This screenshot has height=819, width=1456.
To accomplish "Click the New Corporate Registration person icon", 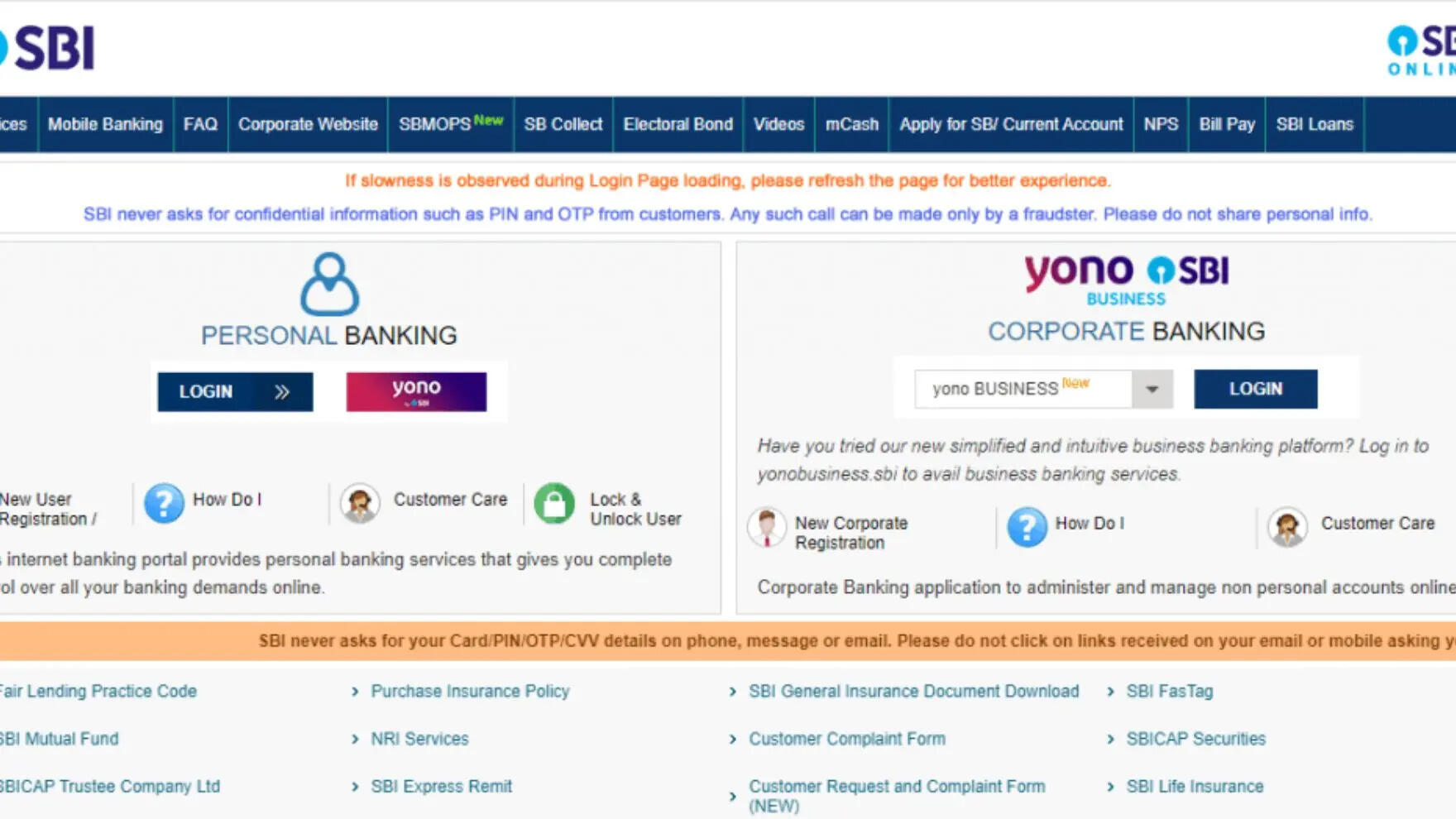I will 767,528.
